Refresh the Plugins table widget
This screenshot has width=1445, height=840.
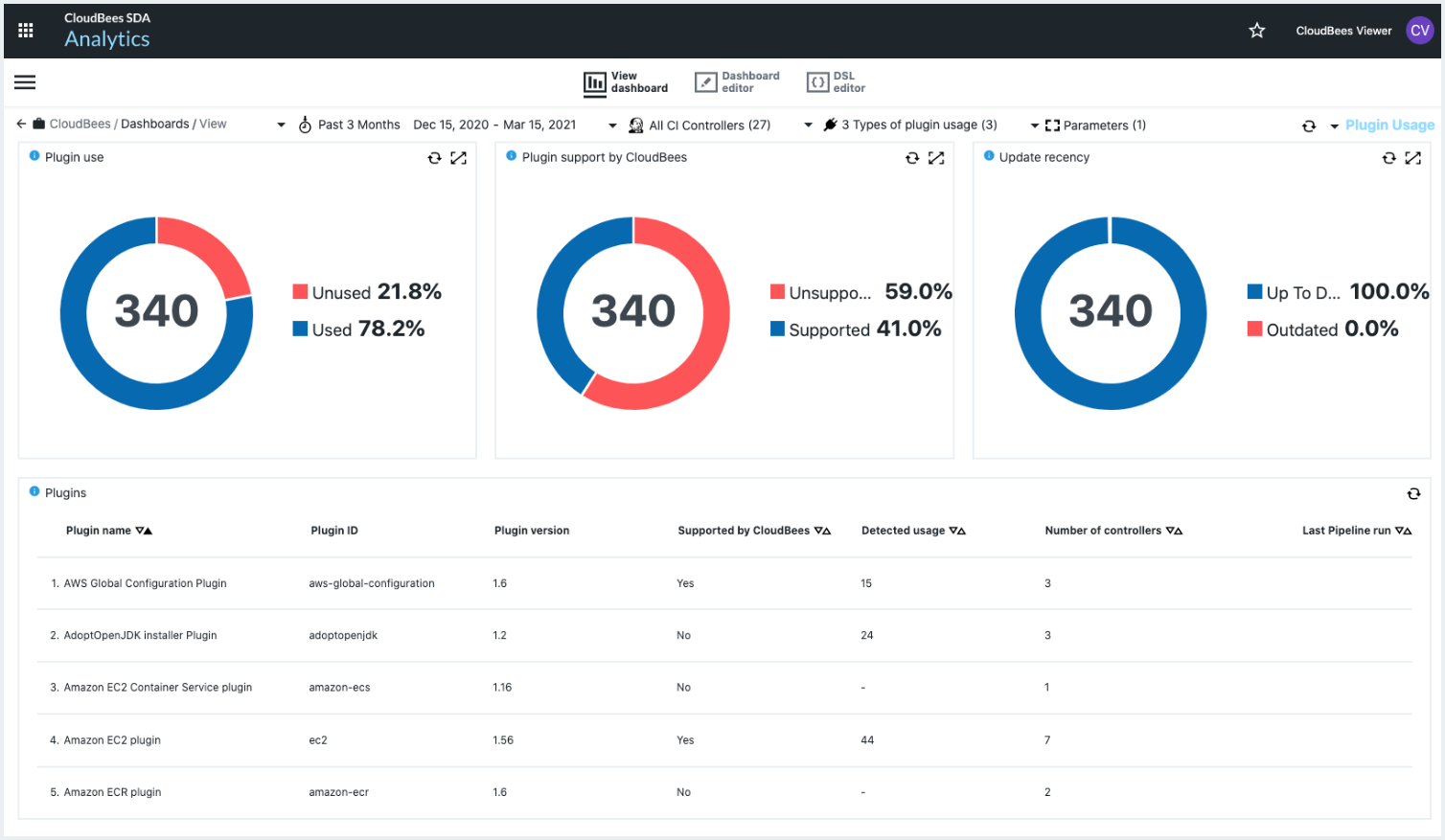point(1413,494)
